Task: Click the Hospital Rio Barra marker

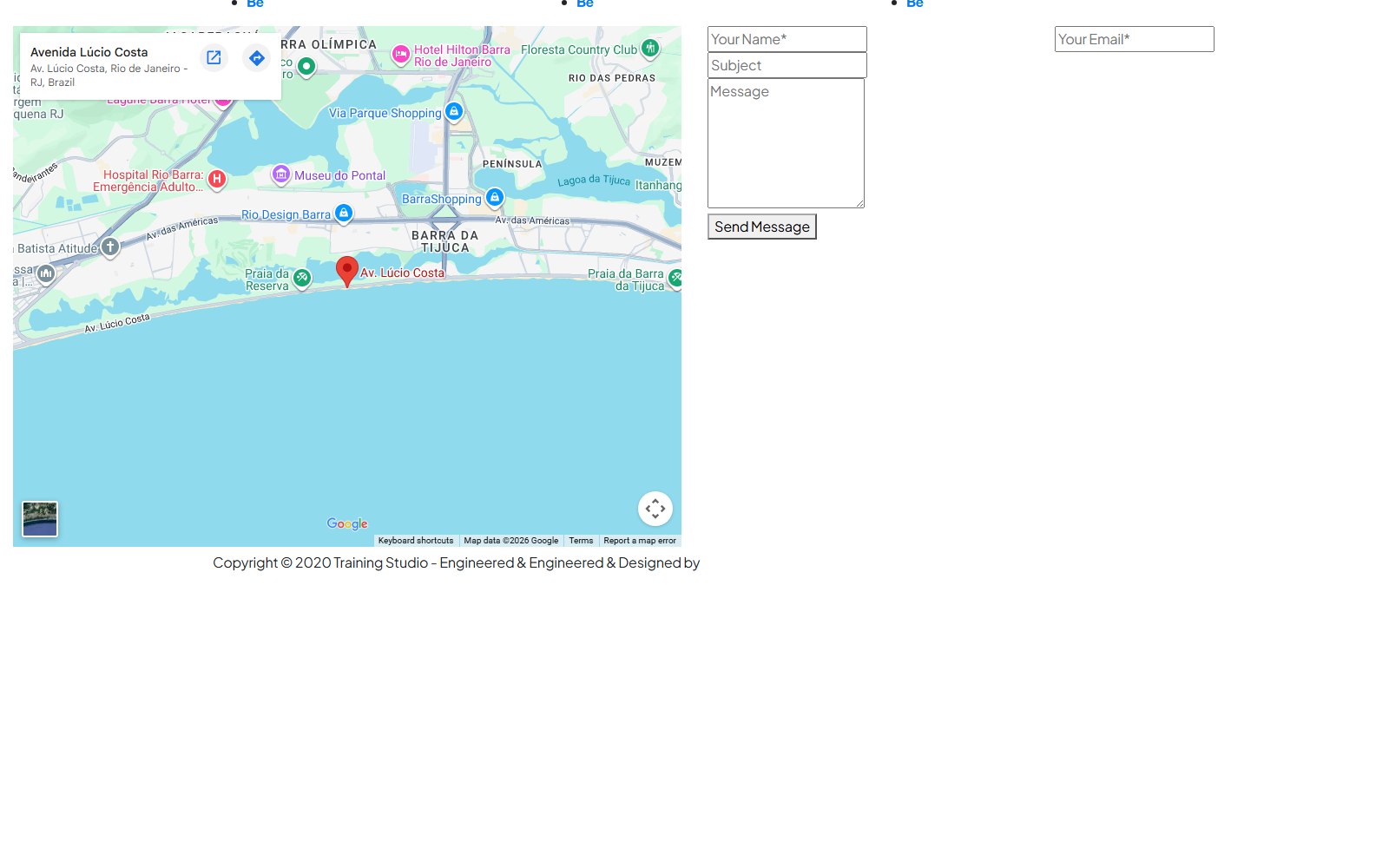Action: (x=217, y=180)
